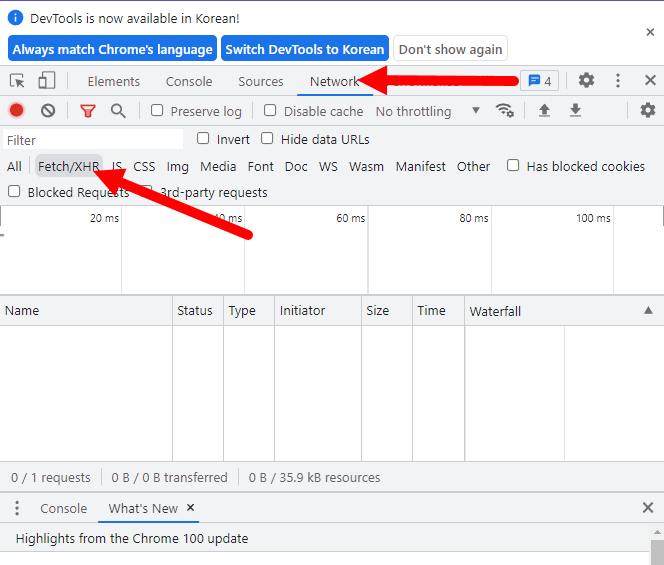
Task: Open network conditions wifi-gear icon
Action: (x=505, y=111)
